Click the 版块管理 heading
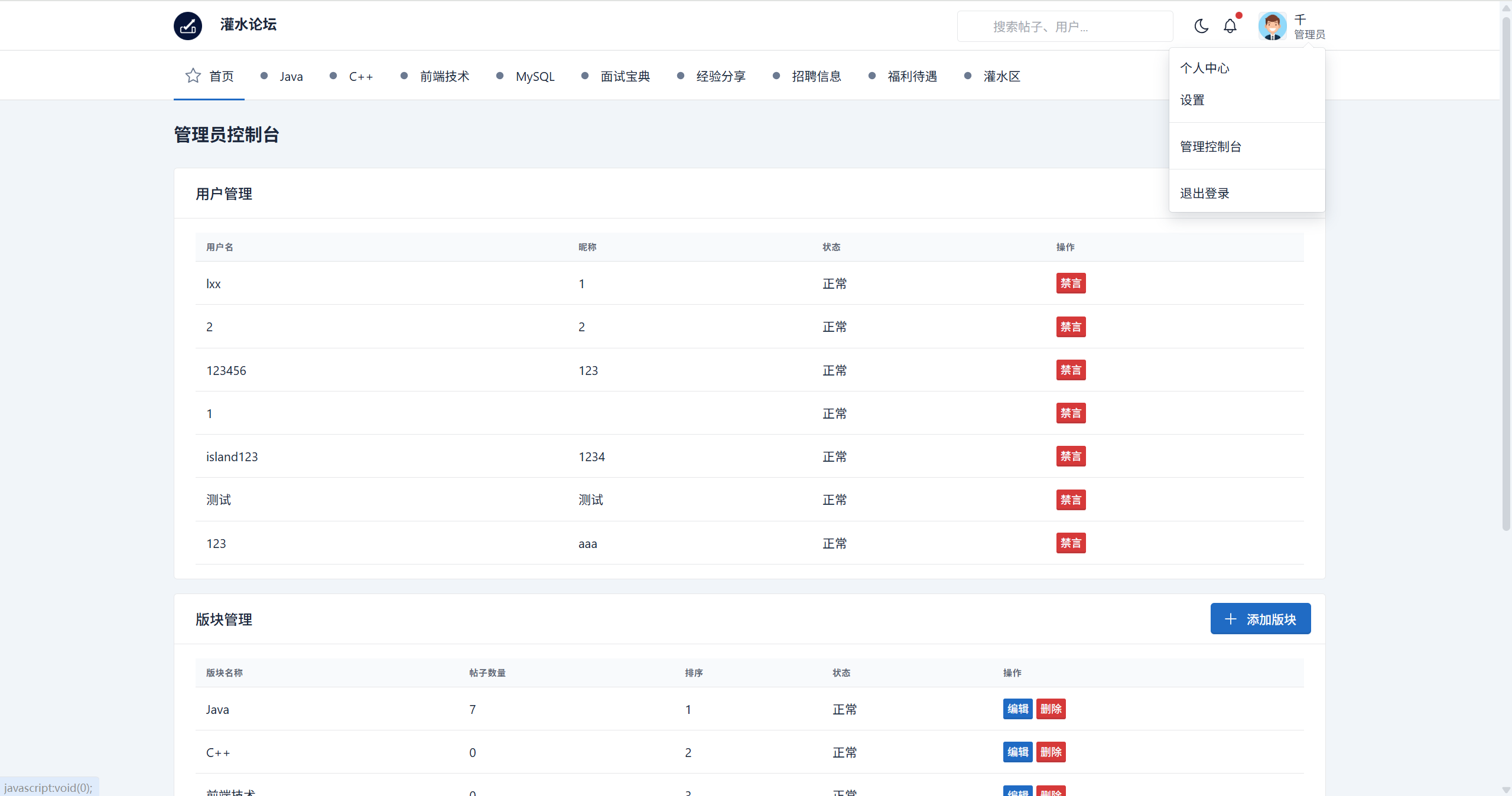 point(224,619)
